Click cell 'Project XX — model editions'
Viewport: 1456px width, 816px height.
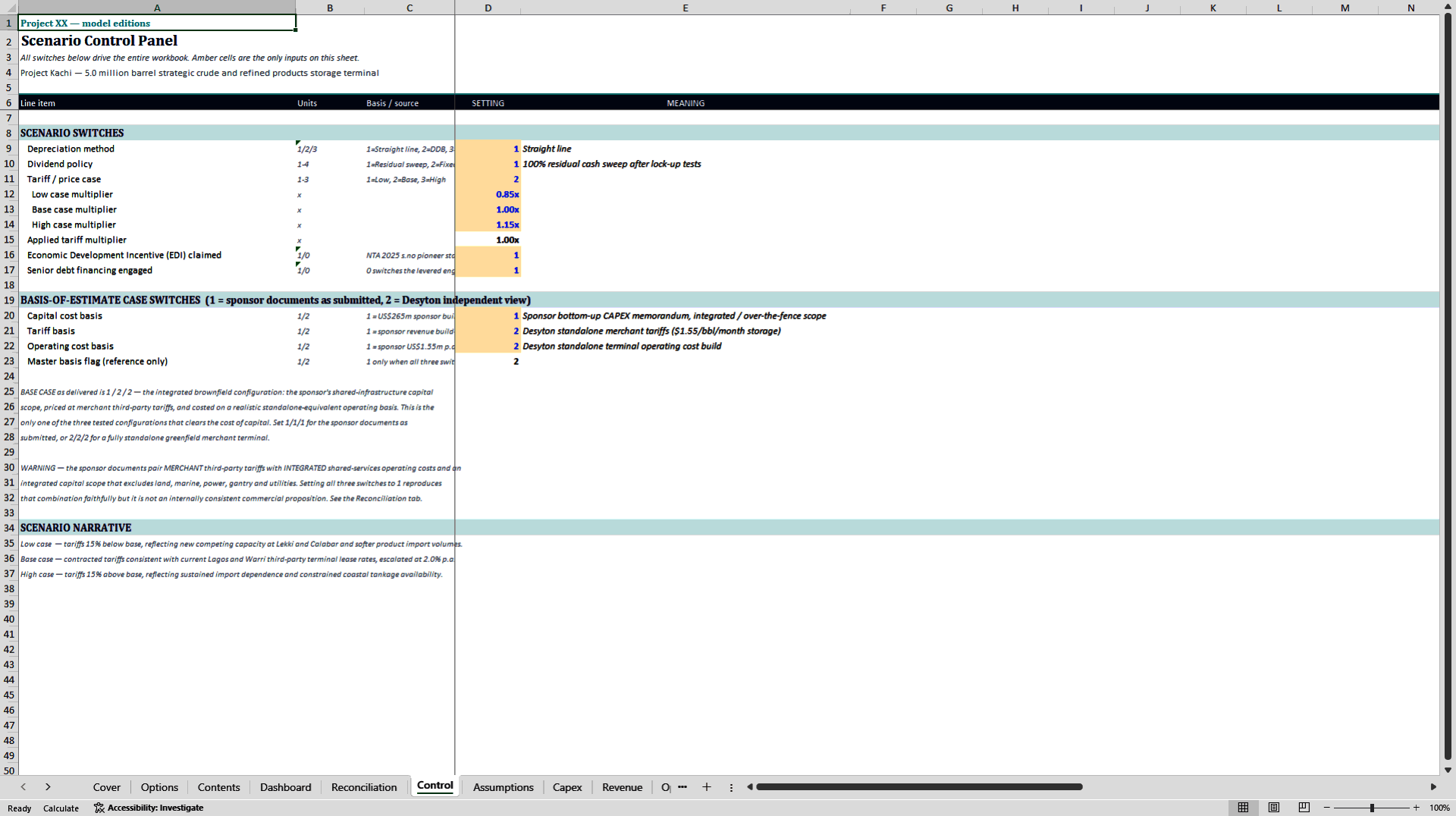click(x=157, y=23)
